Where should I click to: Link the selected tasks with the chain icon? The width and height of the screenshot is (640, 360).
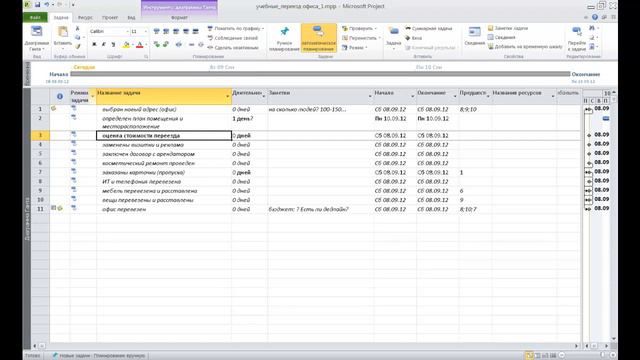click(x=191, y=44)
